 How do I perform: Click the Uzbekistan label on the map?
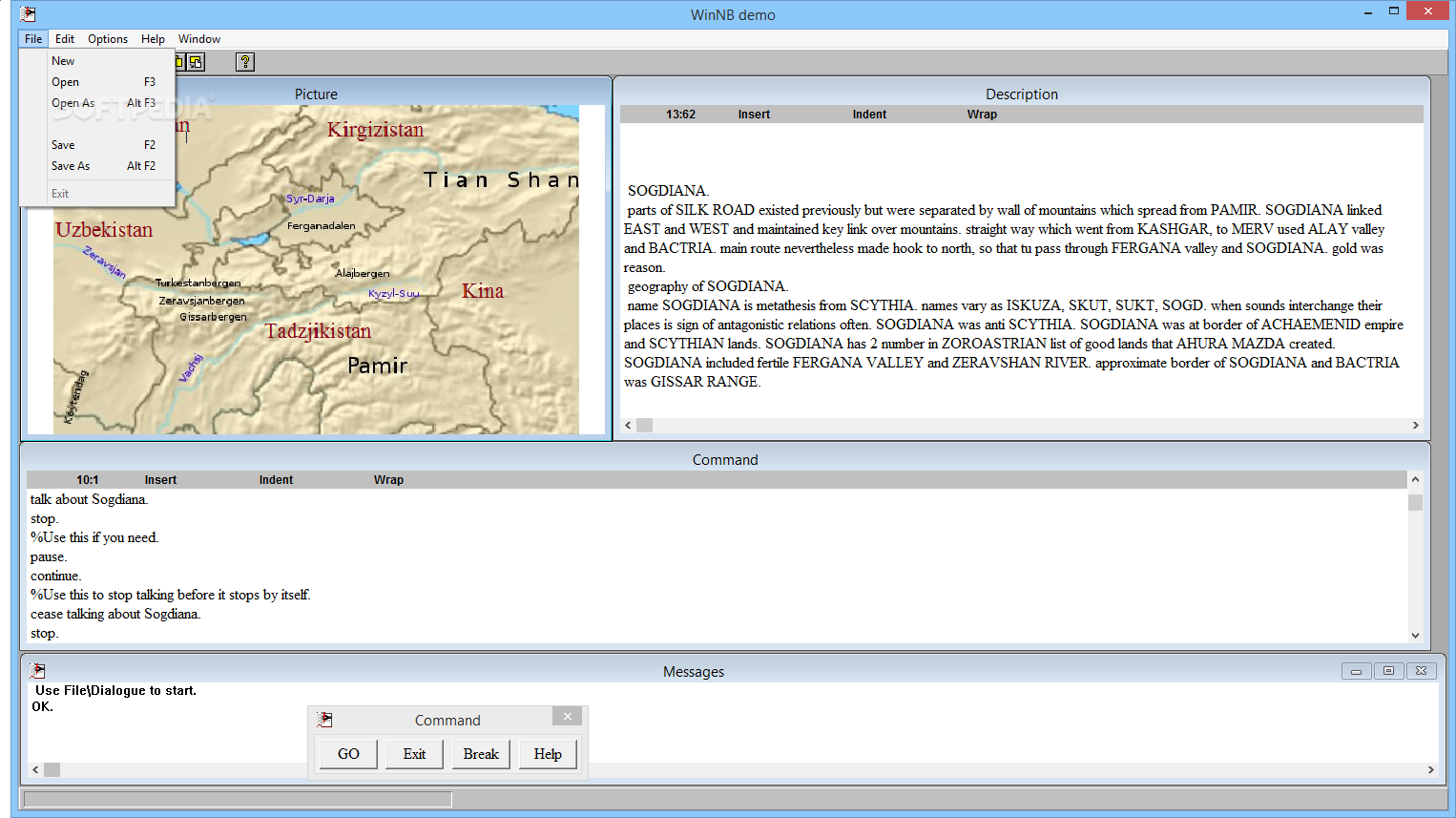(x=104, y=230)
